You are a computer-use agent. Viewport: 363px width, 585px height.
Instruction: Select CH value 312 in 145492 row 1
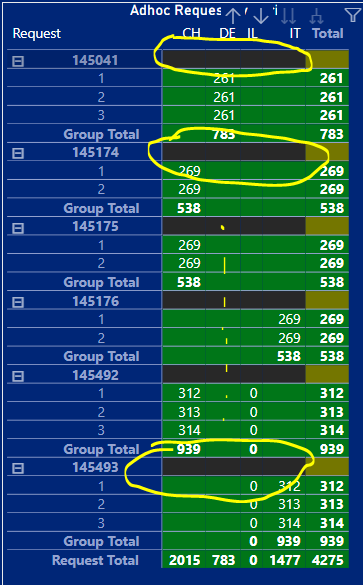tap(190, 394)
